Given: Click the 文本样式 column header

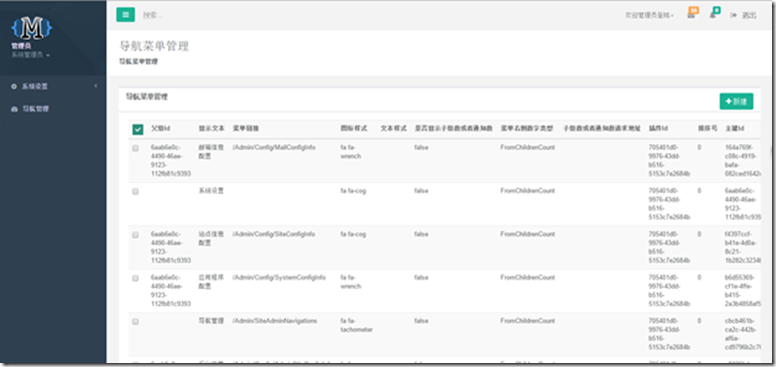Looking at the screenshot, I should [393, 128].
